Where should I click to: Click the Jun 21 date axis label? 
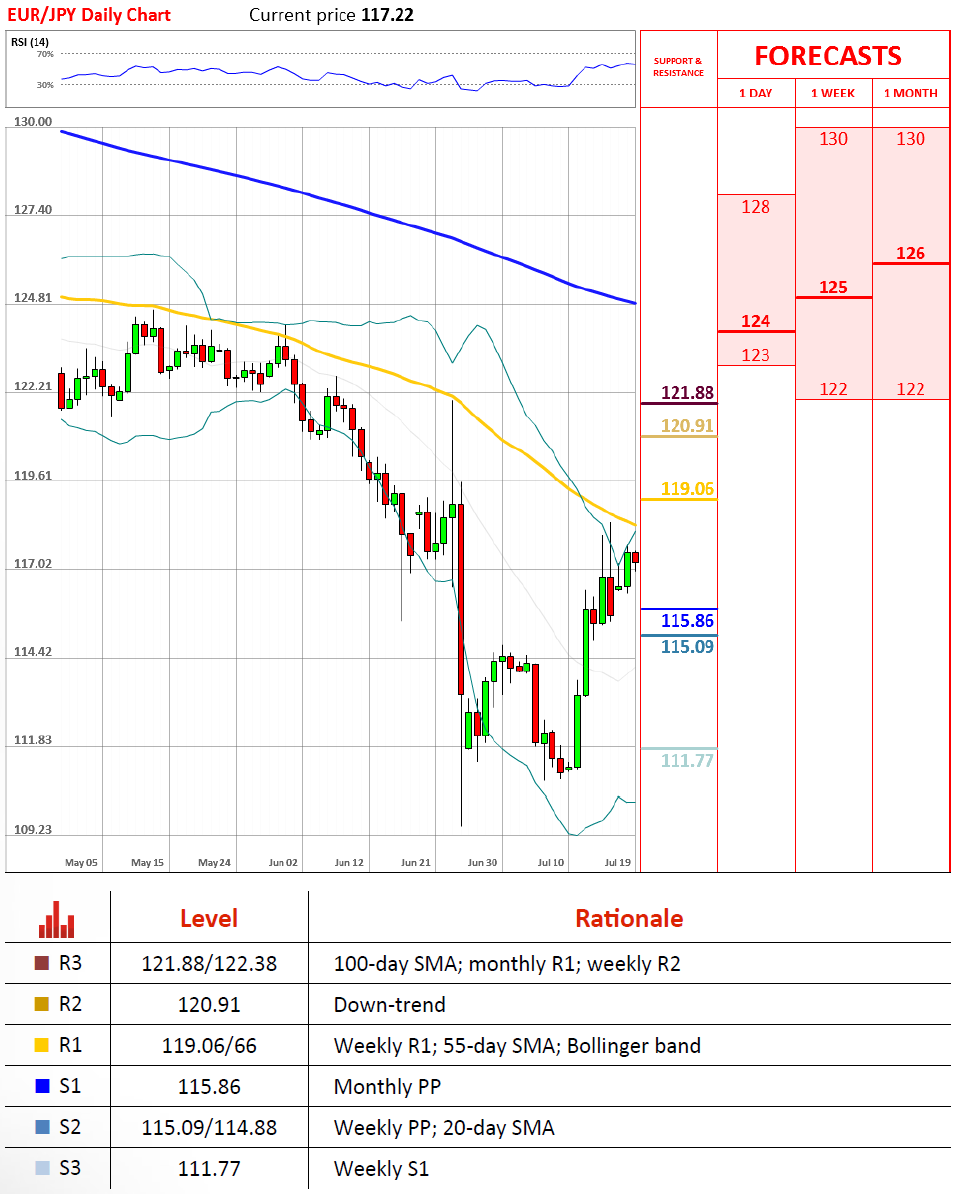416,863
